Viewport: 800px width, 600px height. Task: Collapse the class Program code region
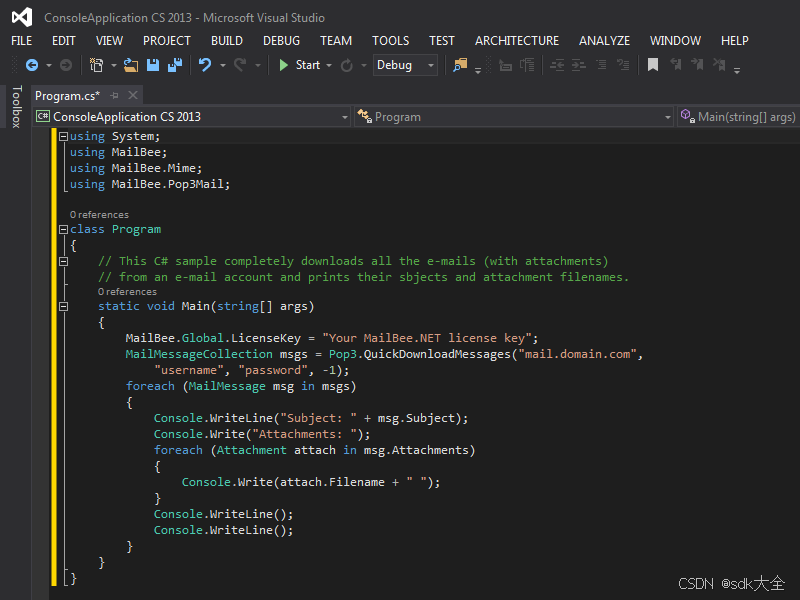pyautogui.click(x=62, y=229)
